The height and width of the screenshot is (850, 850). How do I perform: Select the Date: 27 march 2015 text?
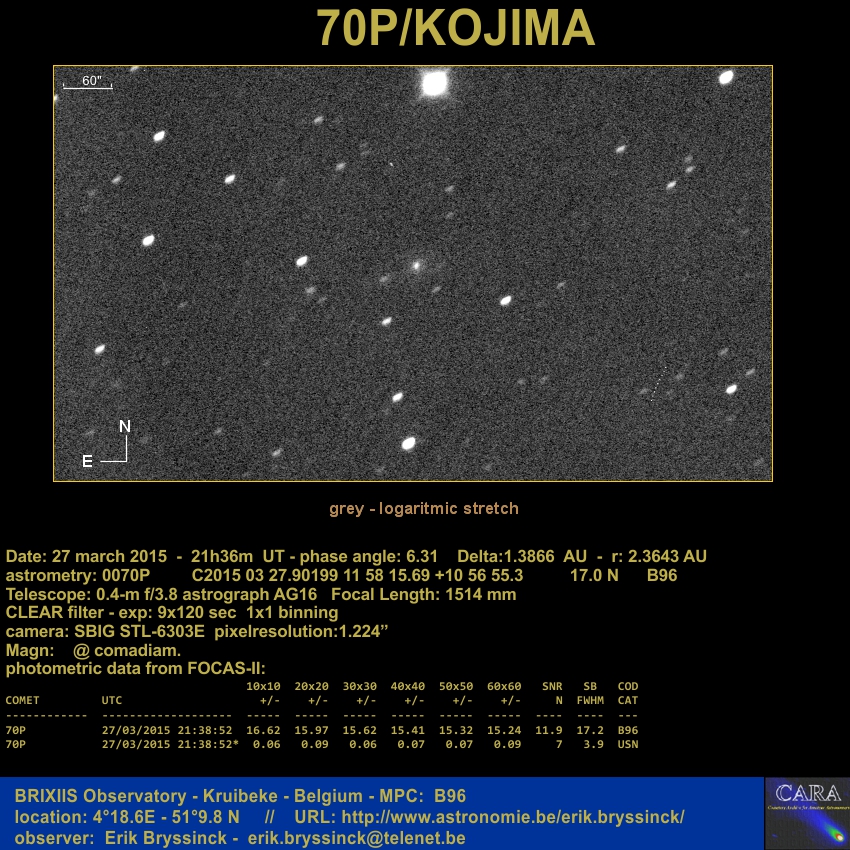pyautogui.click(x=88, y=556)
